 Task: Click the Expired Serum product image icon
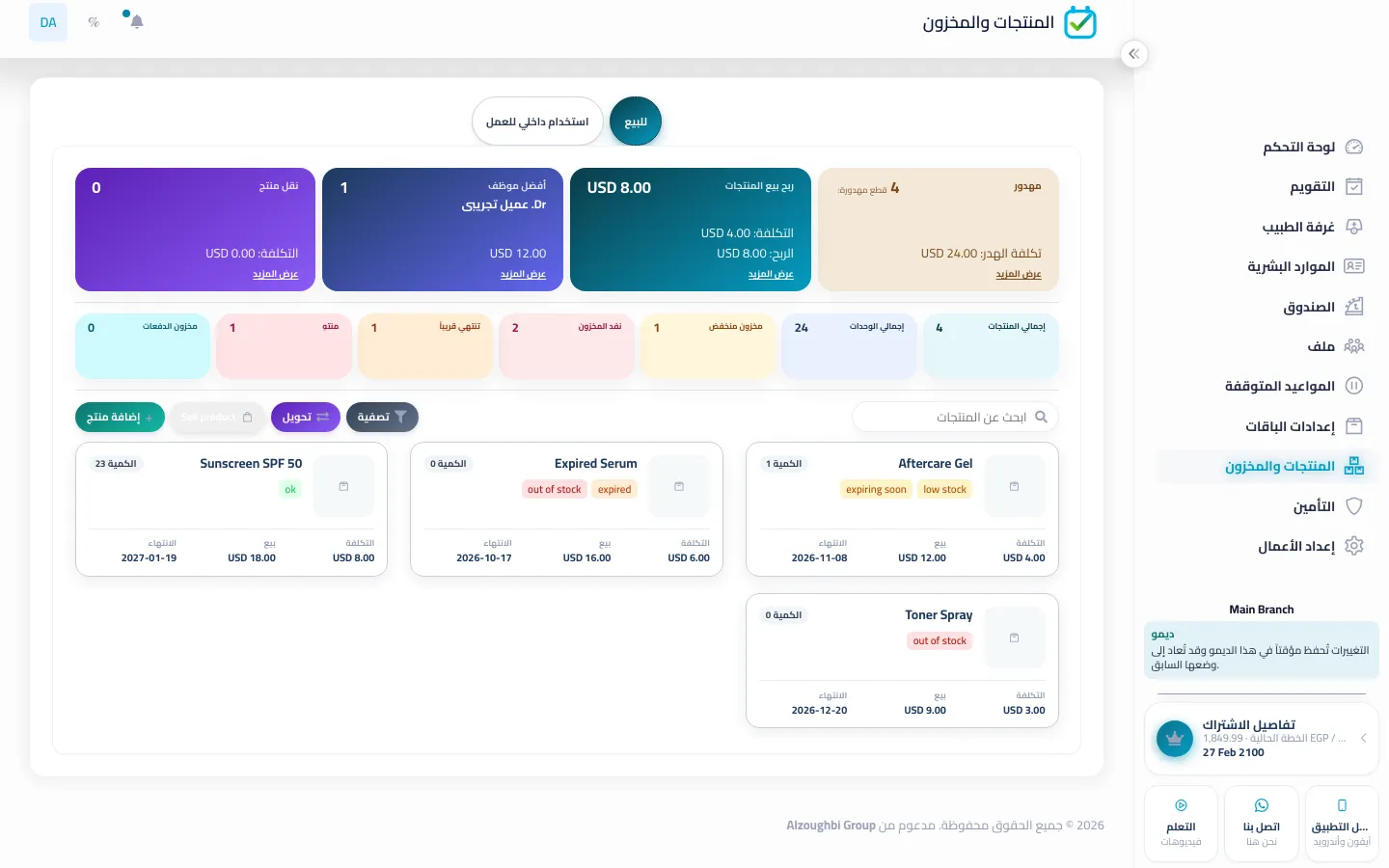(x=679, y=486)
